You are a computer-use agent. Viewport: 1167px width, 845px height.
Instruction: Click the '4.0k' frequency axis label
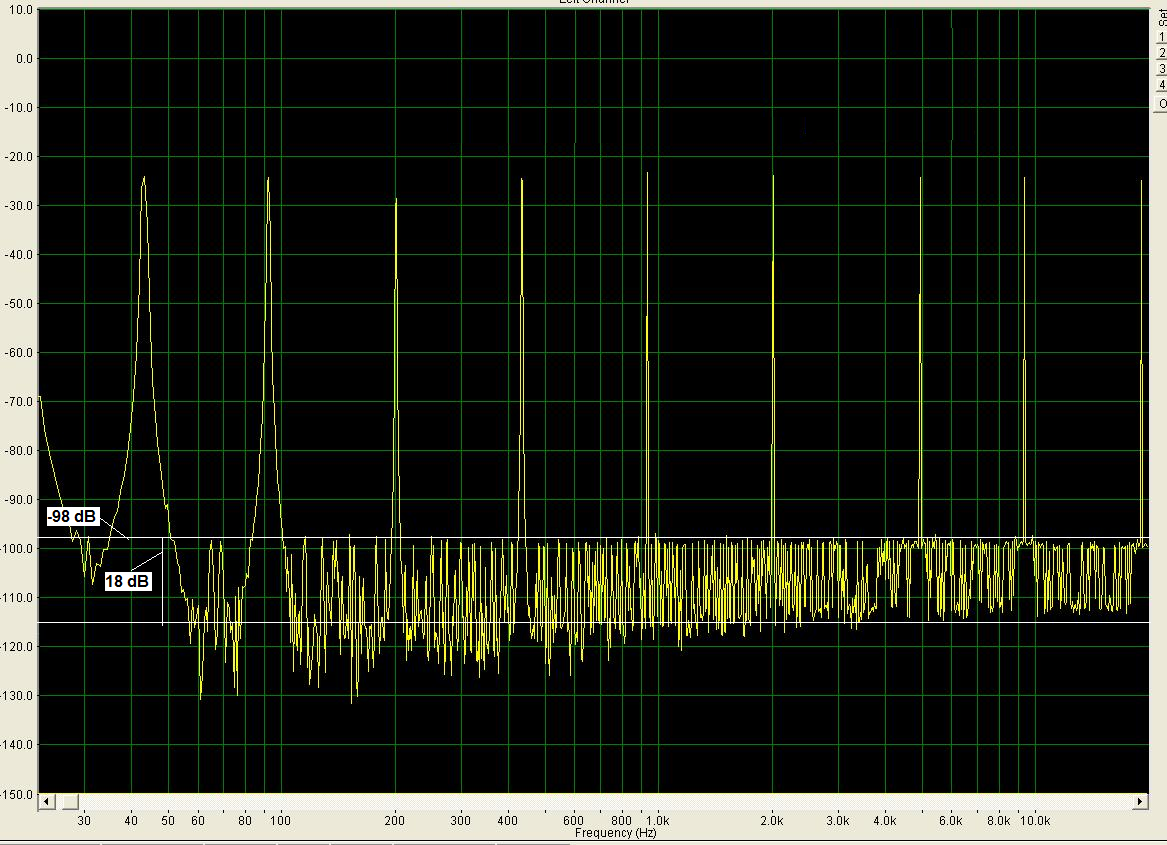point(885,820)
